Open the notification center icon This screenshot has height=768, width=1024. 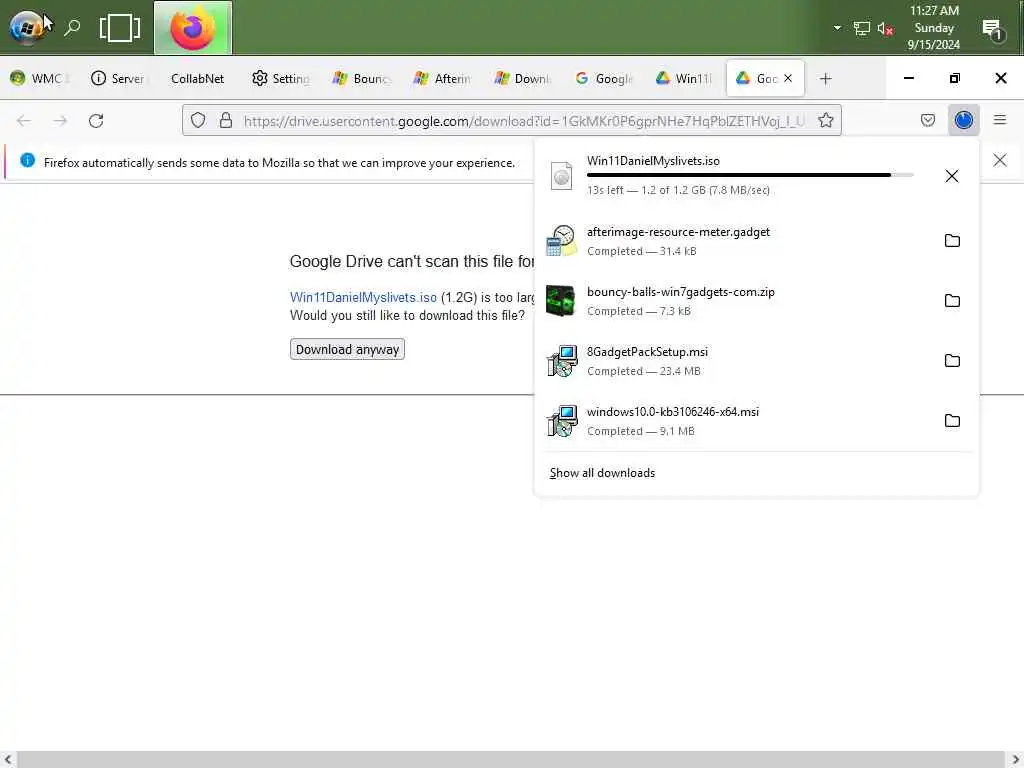point(993,28)
